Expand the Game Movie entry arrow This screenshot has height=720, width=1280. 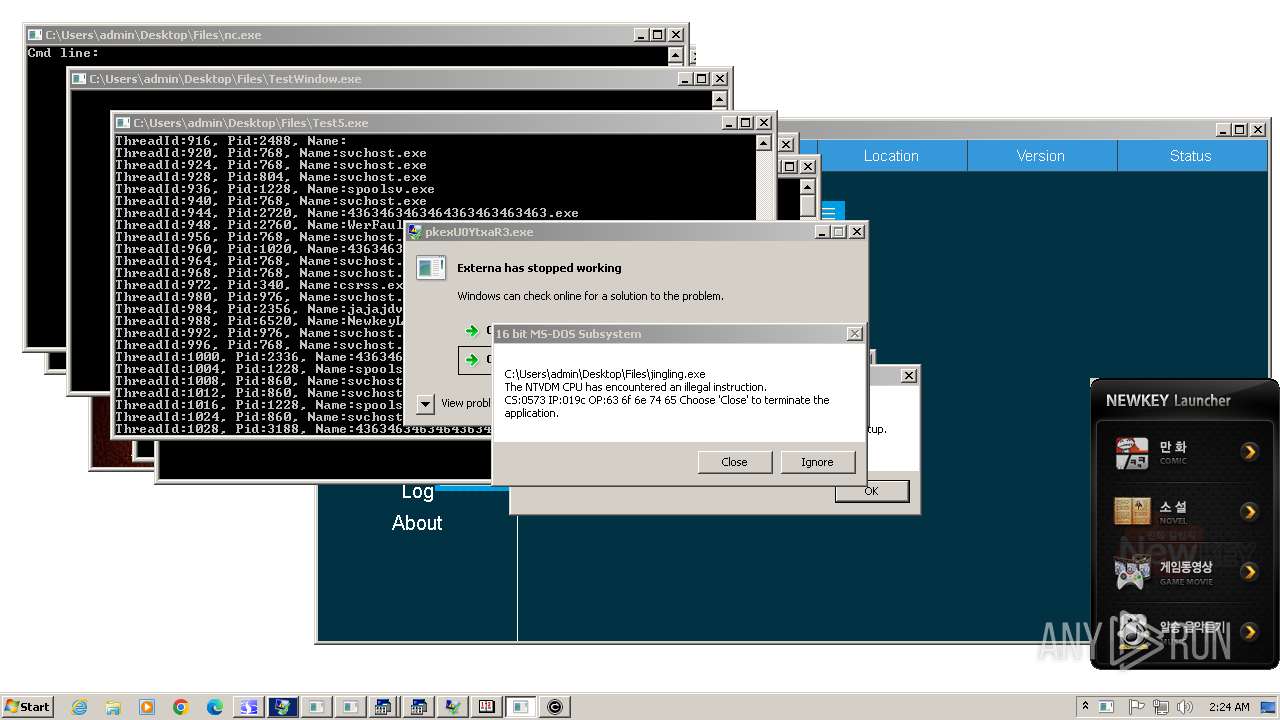tap(1249, 572)
